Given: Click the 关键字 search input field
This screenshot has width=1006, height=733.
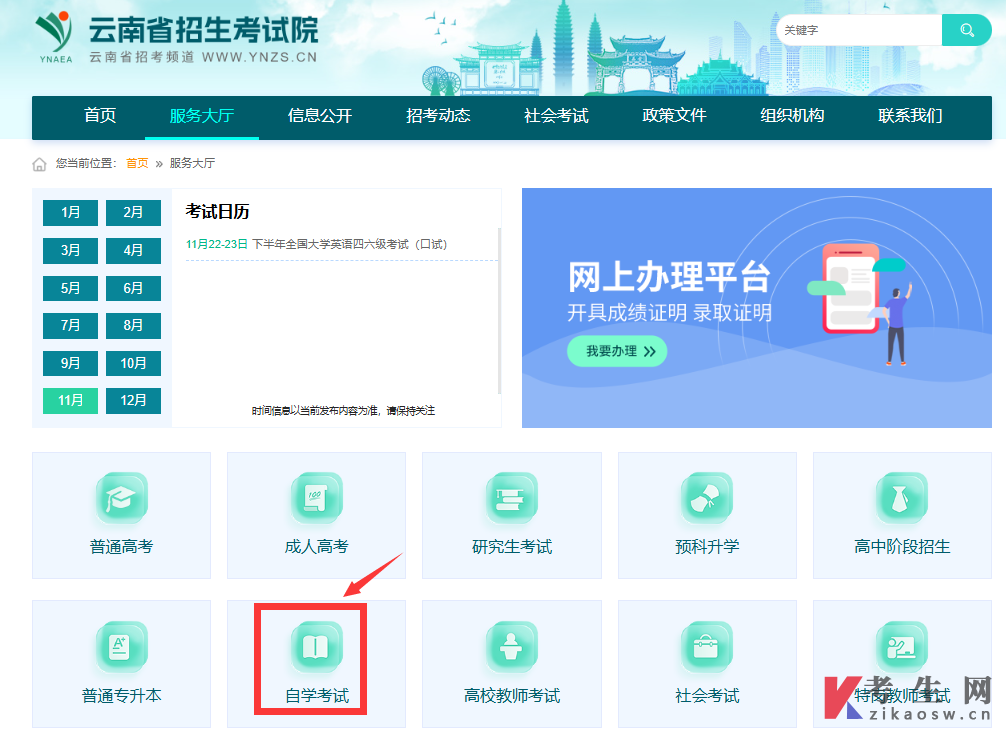Looking at the screenshot, I should pyautogui.click(x=860, y=30).
